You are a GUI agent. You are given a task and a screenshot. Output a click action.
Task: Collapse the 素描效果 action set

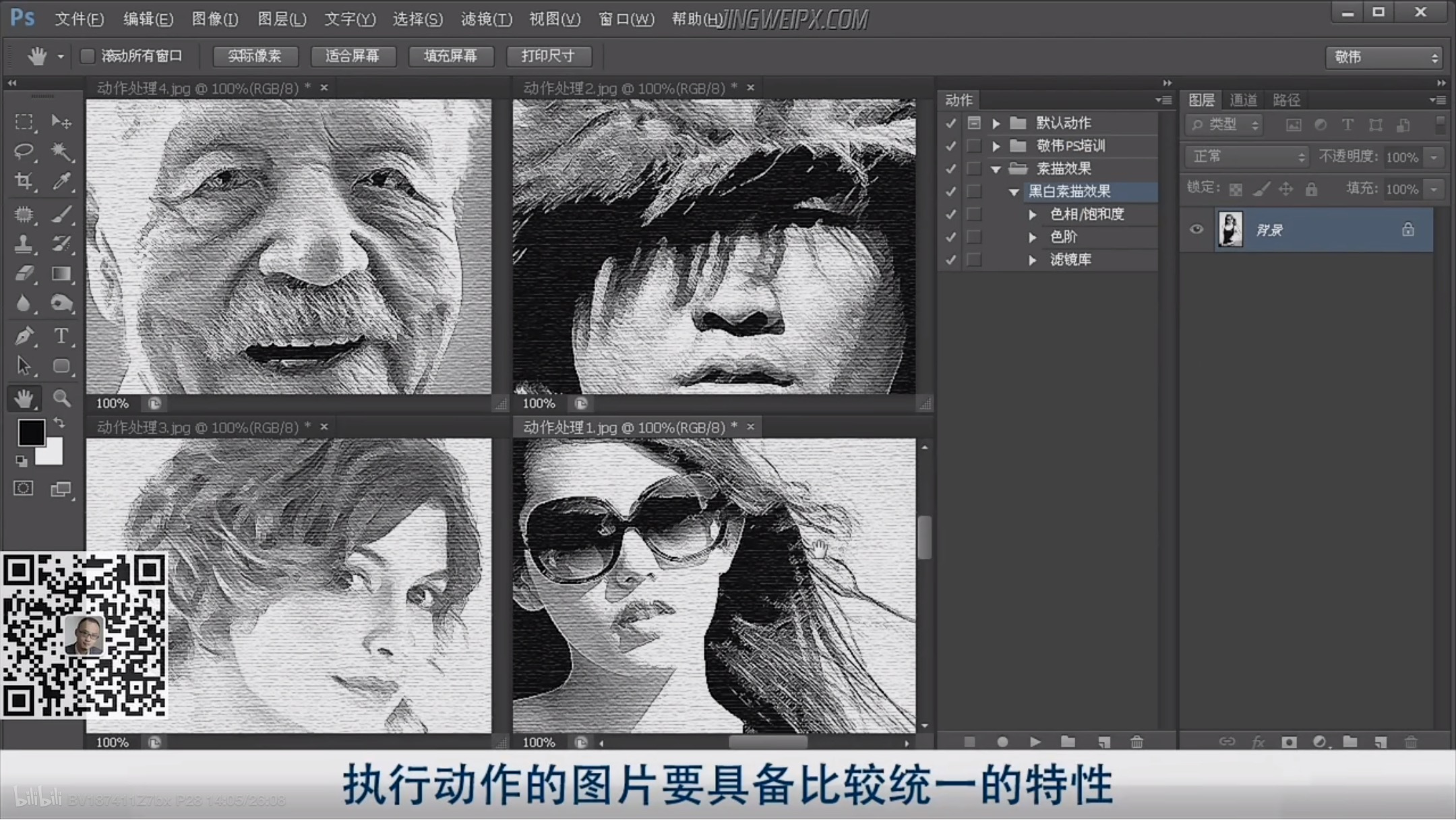tap(996, 169)
